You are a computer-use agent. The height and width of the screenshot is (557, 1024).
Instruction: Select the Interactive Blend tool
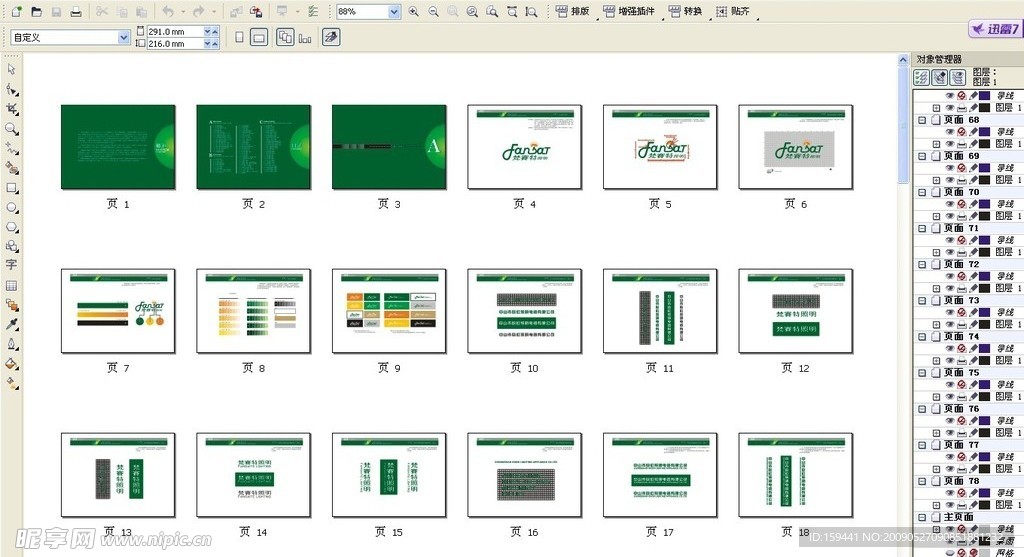point(12,305)
